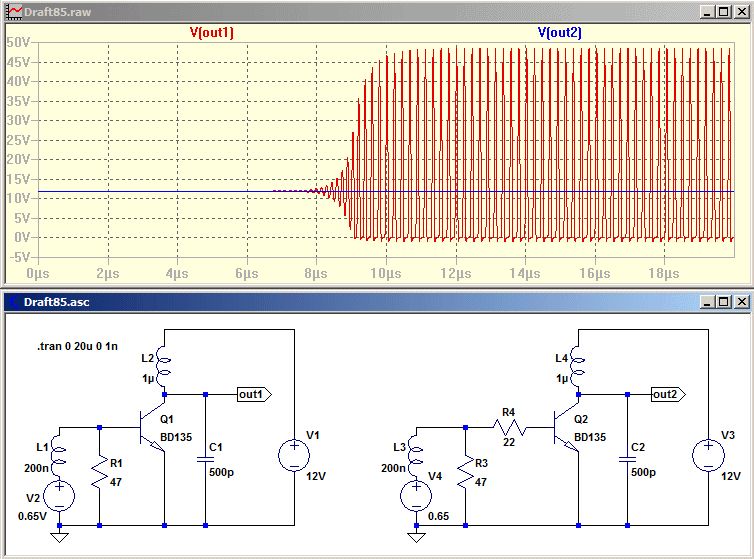The image size is (754, 559).
Task: Click the V(out1) trace label
Action: [212, 33]
